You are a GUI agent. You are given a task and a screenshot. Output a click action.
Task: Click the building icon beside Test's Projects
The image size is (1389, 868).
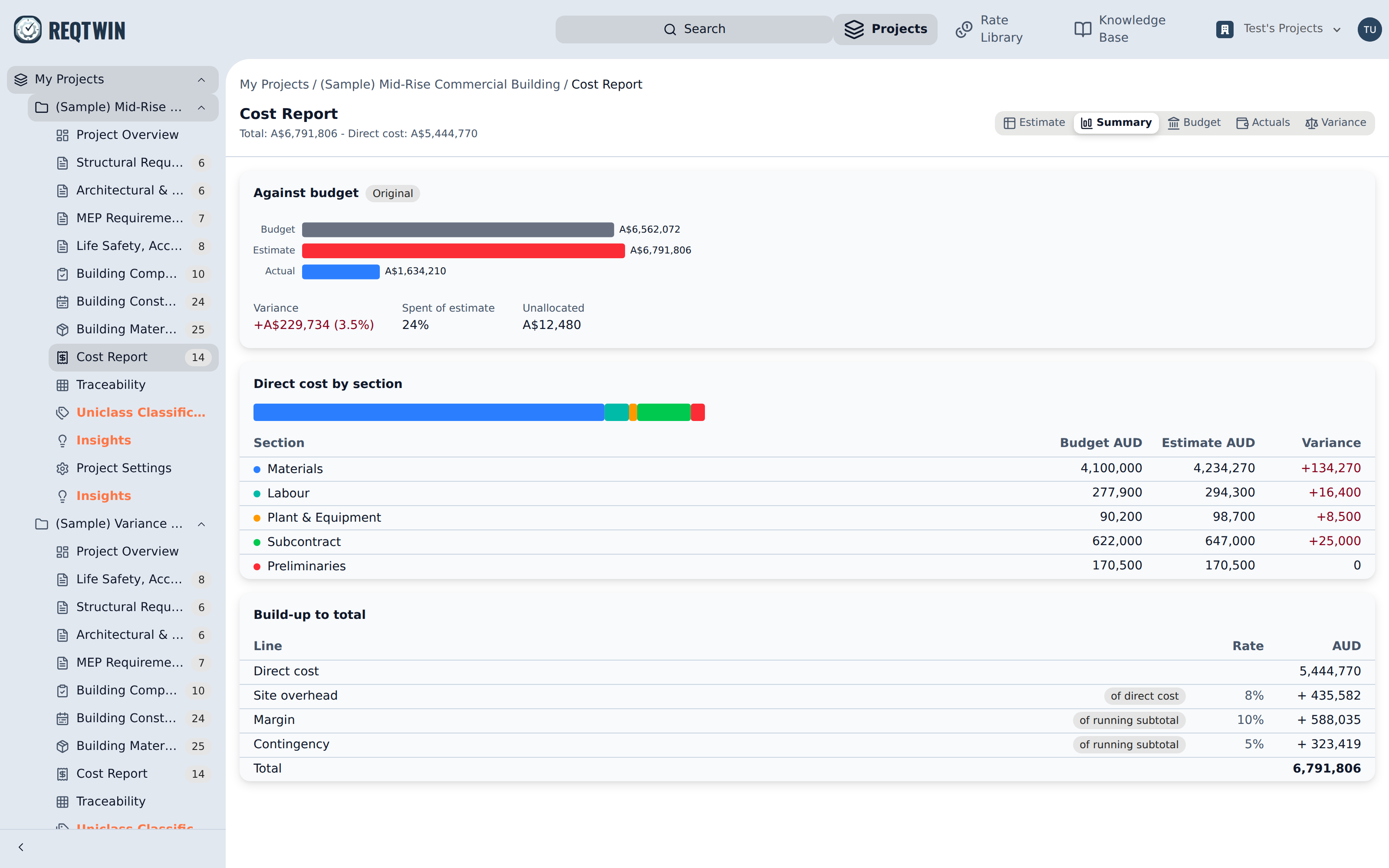pyautogui.click(x=1225, y=29)
